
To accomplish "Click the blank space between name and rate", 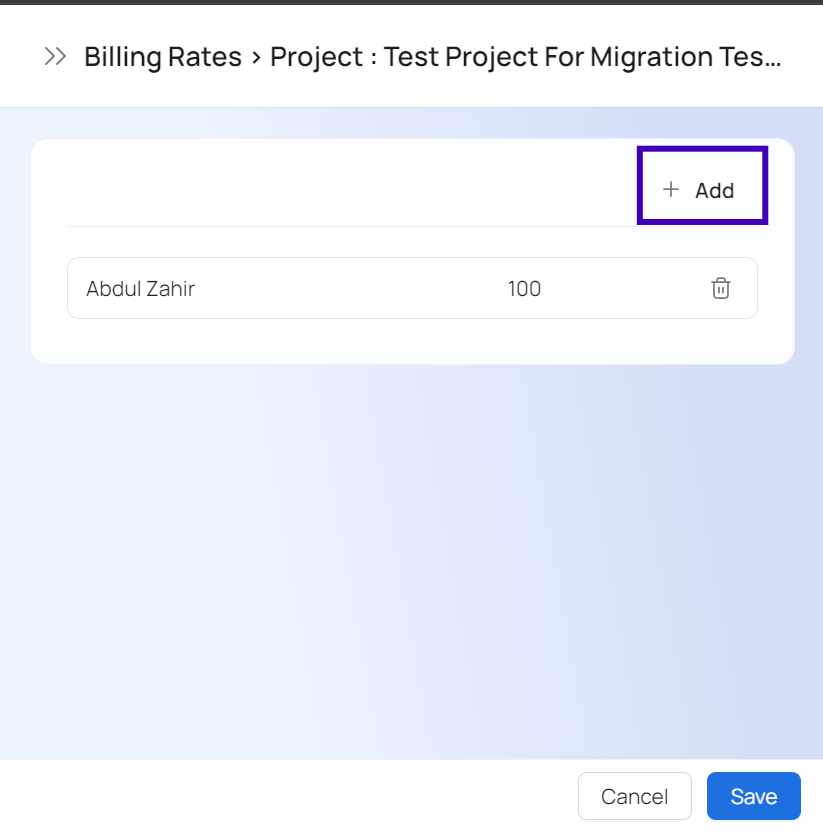I will (x=350, y=289).
